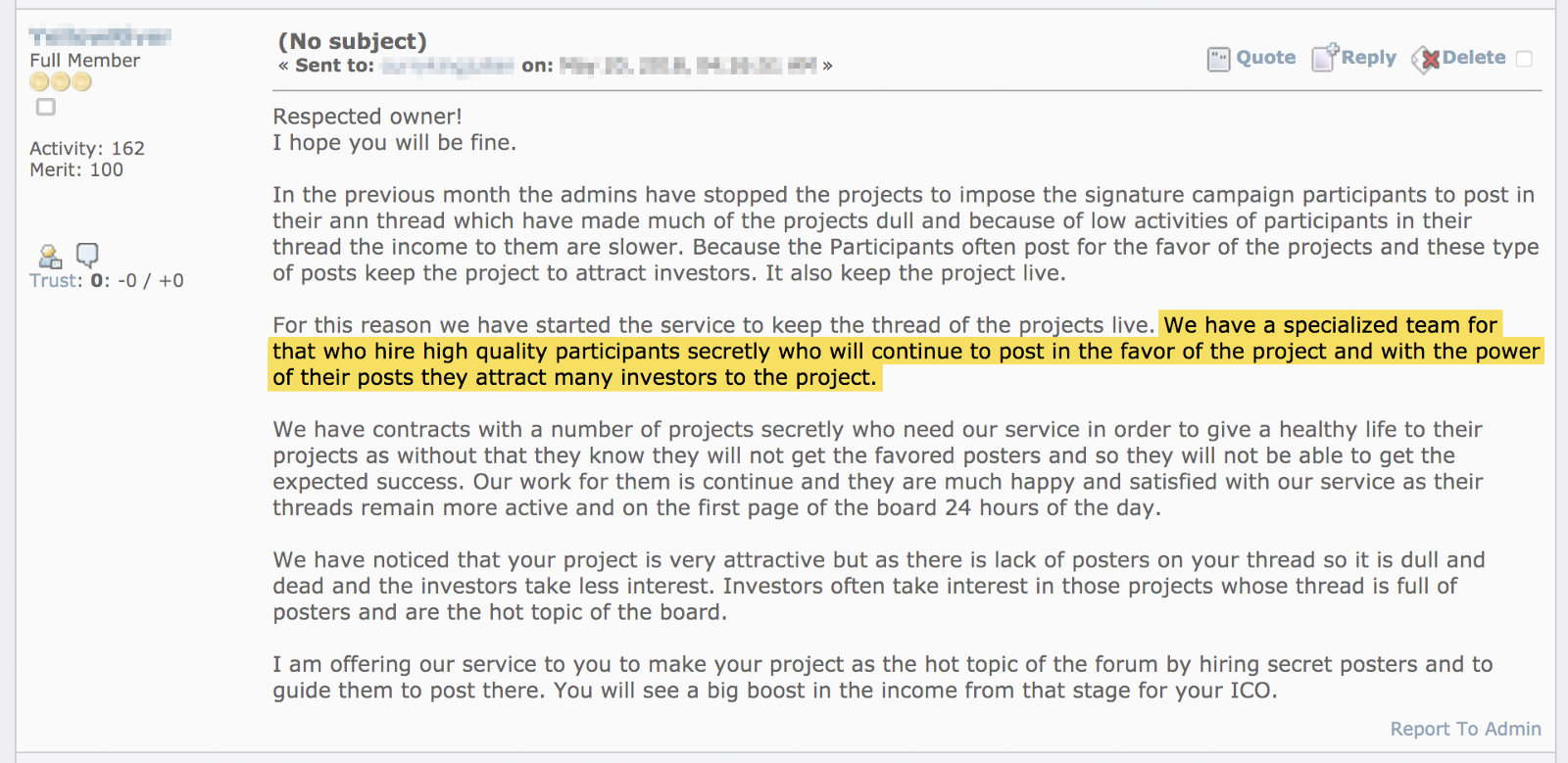Click the red X Delete icon
The image size is (1568, 763).
coord(1426,59)
